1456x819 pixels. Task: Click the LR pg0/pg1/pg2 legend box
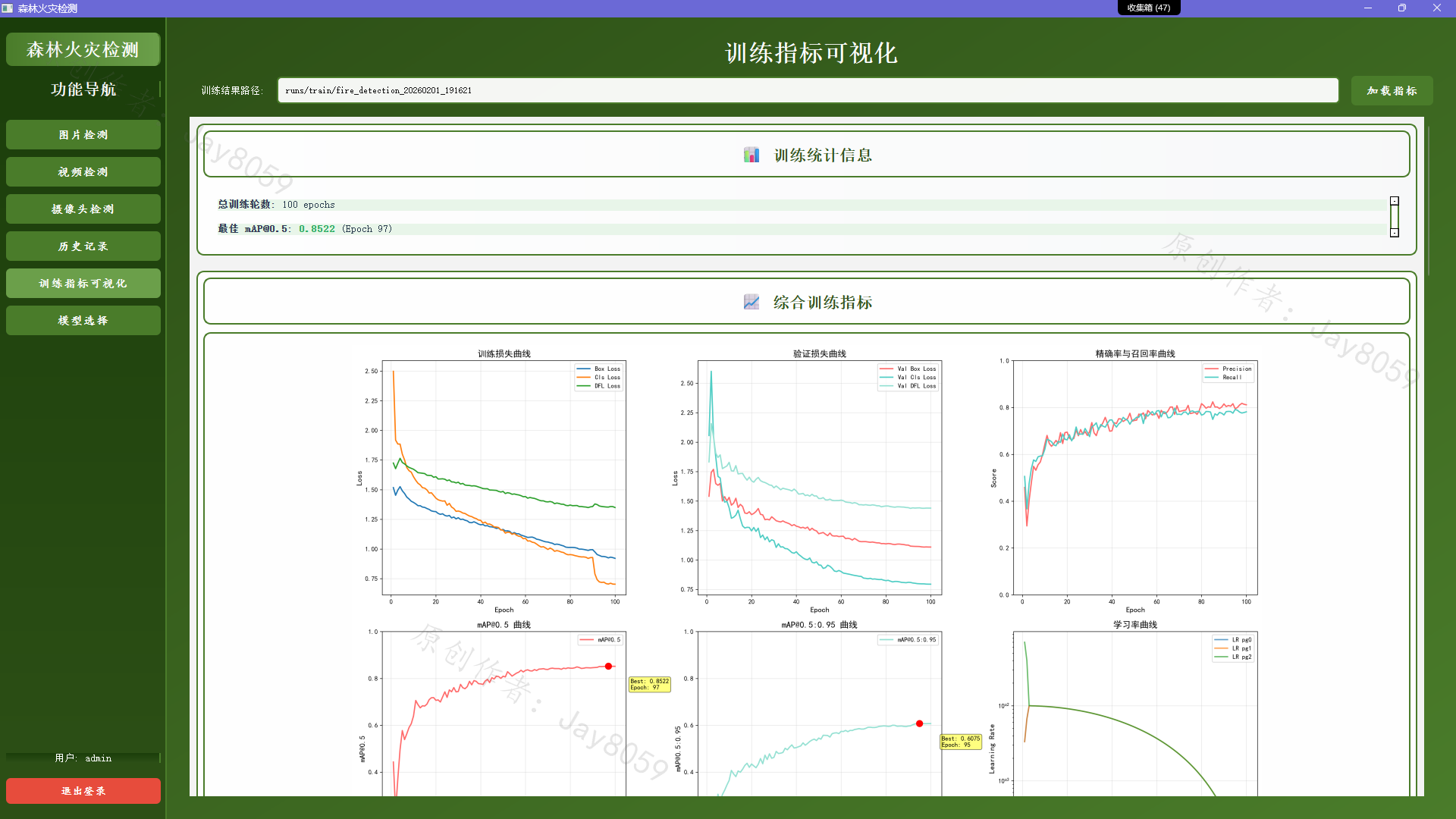point(1232,648)
